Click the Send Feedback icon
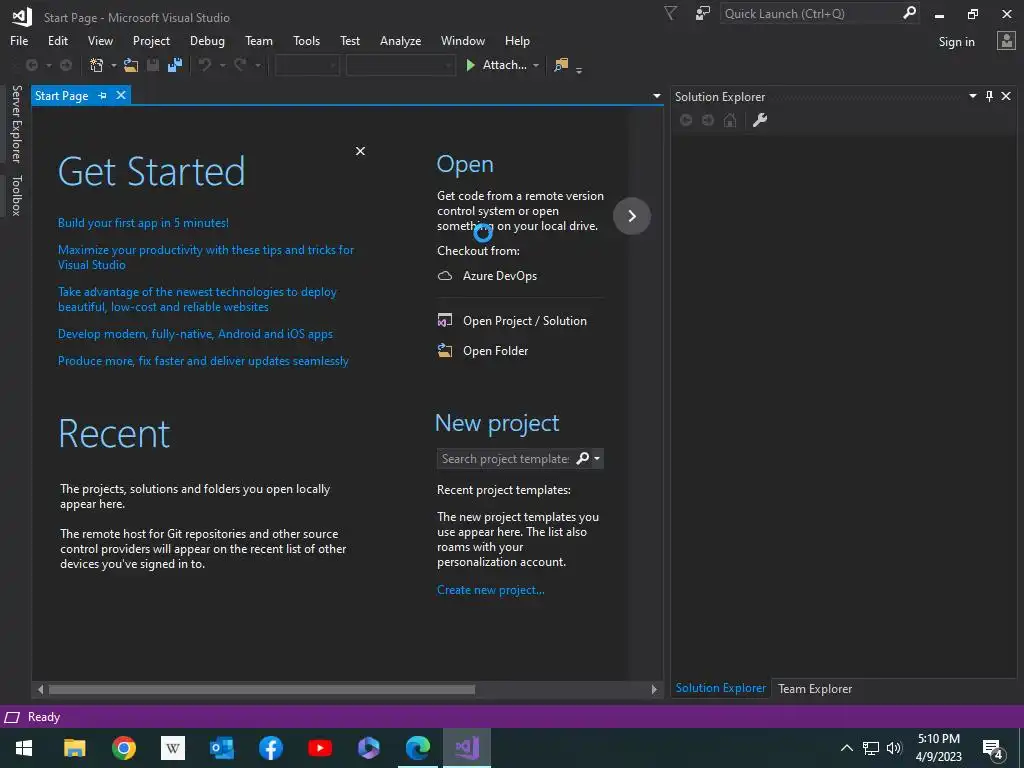The width and height of the screenshot is (1024, 768). click(x=703, y=13)
